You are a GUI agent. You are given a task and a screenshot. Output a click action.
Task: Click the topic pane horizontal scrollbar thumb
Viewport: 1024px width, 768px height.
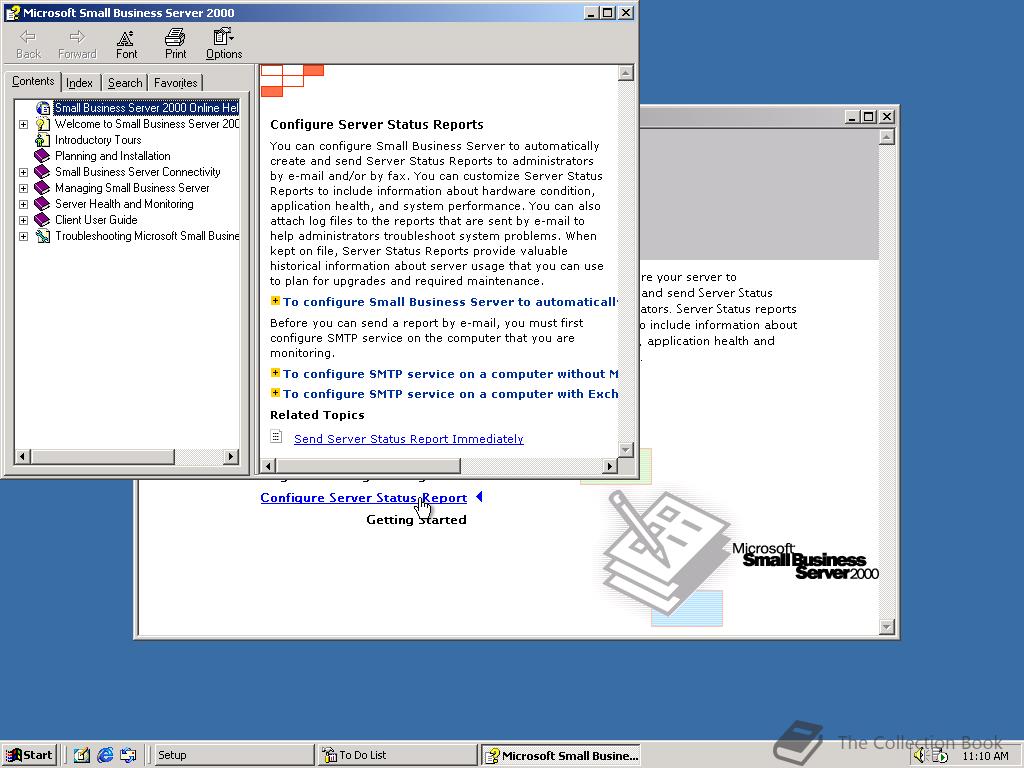(x=368, y=466)
